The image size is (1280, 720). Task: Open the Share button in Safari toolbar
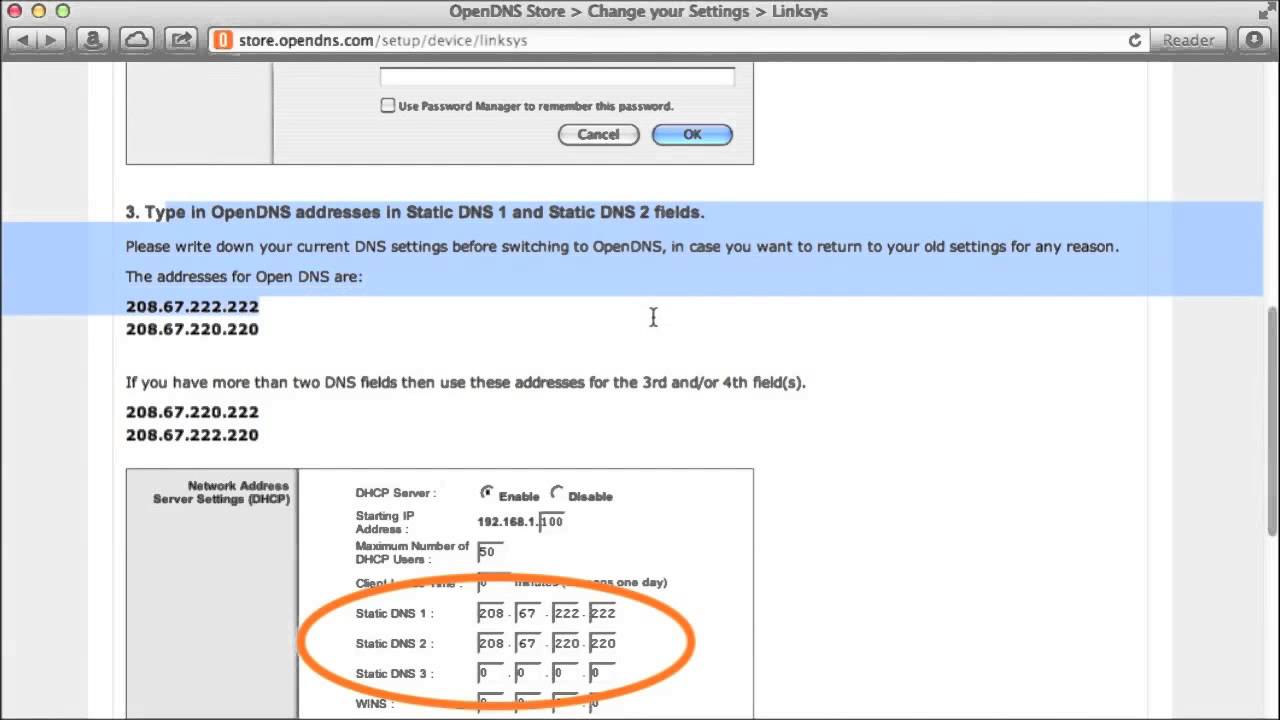coord(181,40)
